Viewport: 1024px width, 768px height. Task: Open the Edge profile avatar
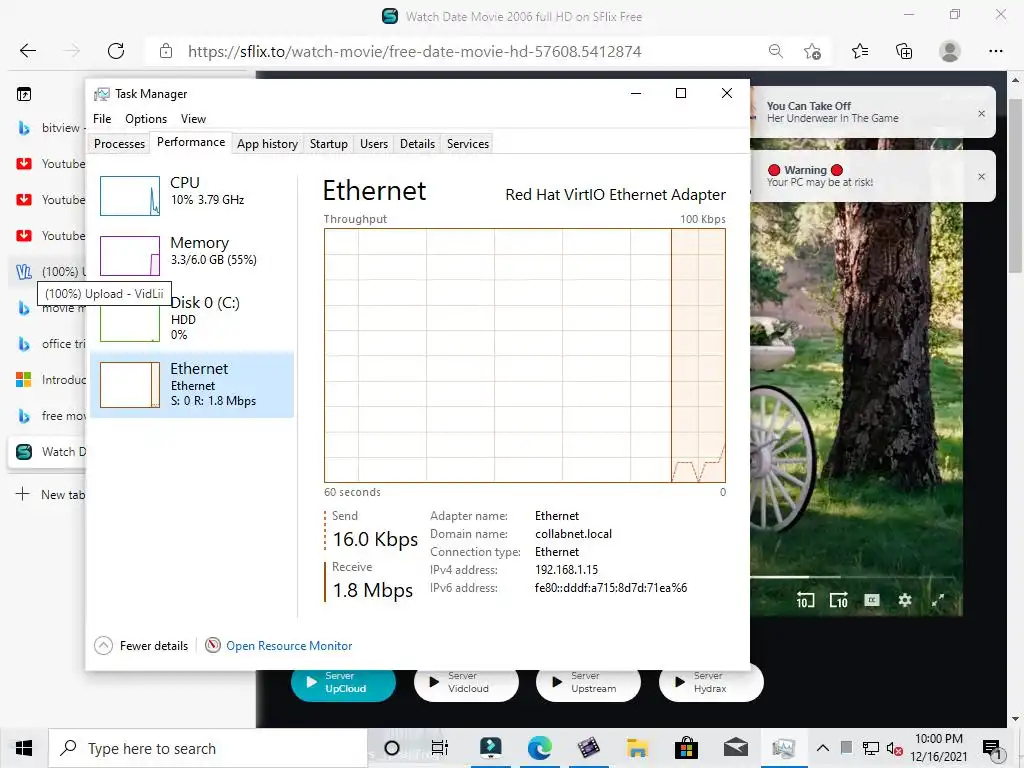click(950, 51)
